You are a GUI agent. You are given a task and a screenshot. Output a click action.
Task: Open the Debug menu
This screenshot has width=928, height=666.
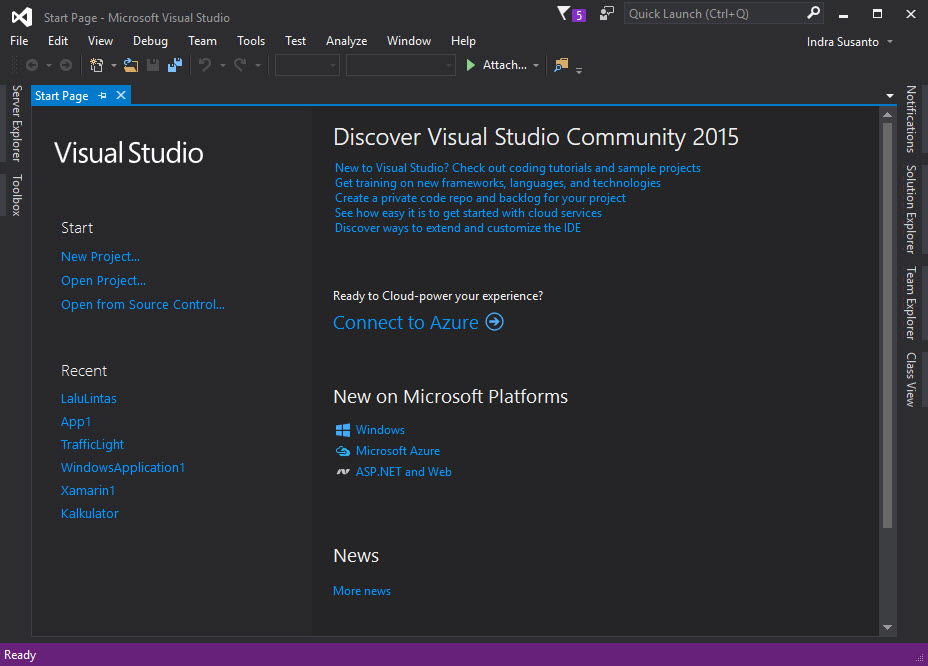pyautogui.click(x=150, y=41)
